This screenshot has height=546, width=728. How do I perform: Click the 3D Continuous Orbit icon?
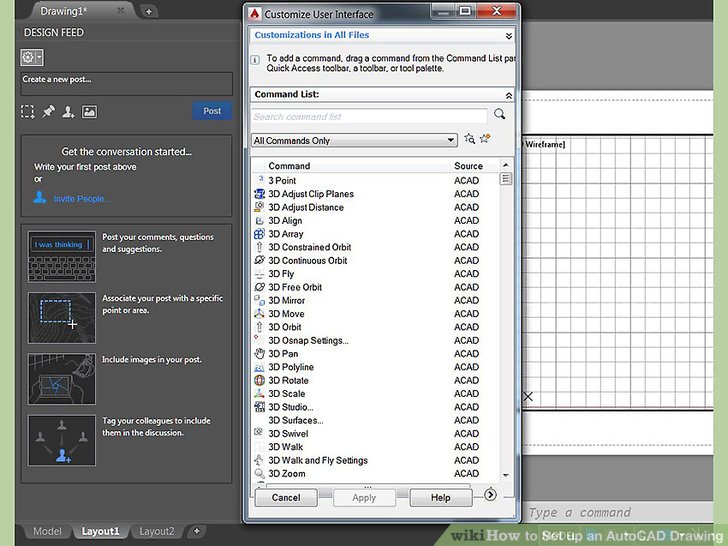260,260
